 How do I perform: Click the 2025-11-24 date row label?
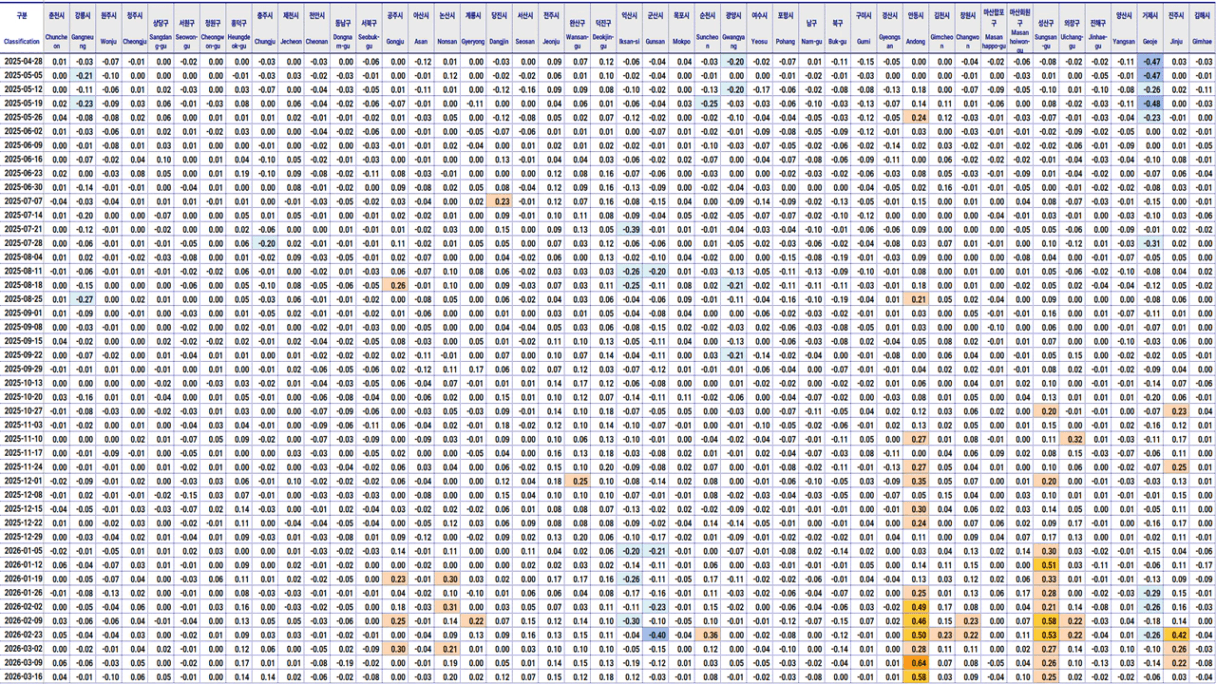pos(22,467)
